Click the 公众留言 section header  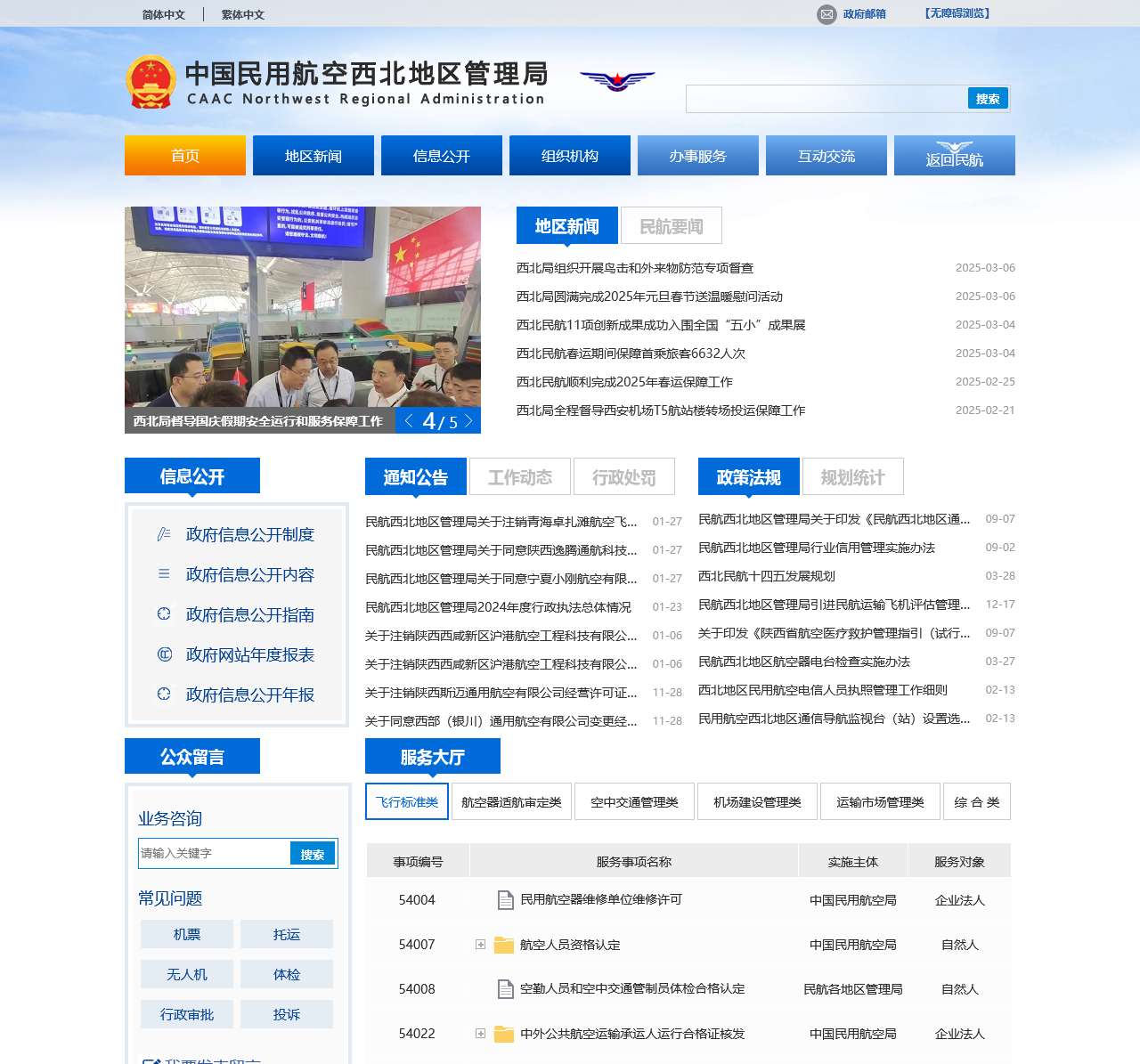click(192, 756)
